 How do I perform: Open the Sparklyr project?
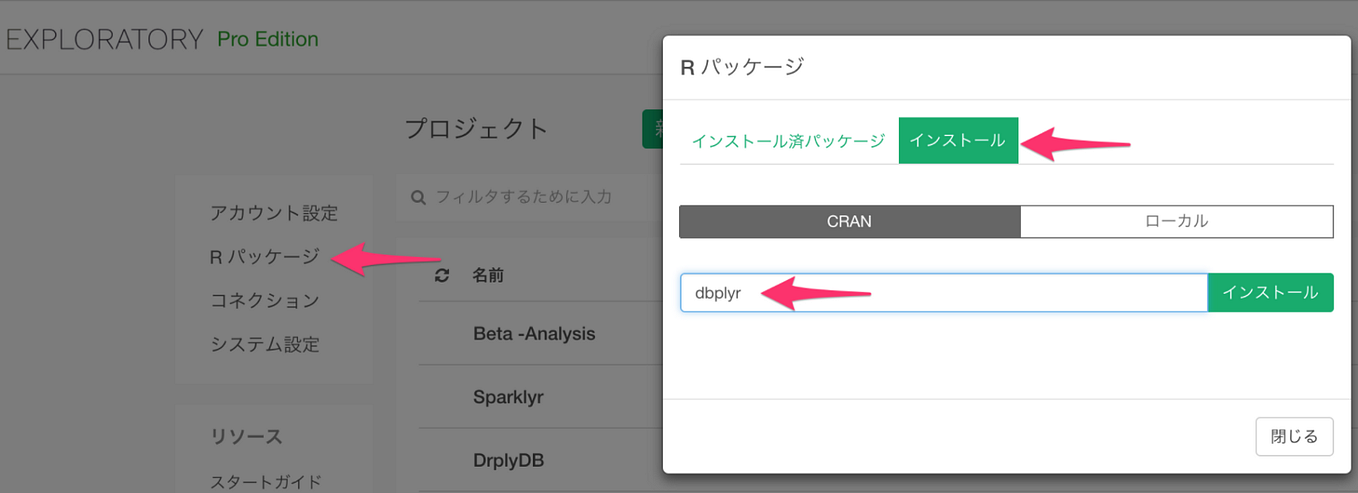(x=508, y=397)
